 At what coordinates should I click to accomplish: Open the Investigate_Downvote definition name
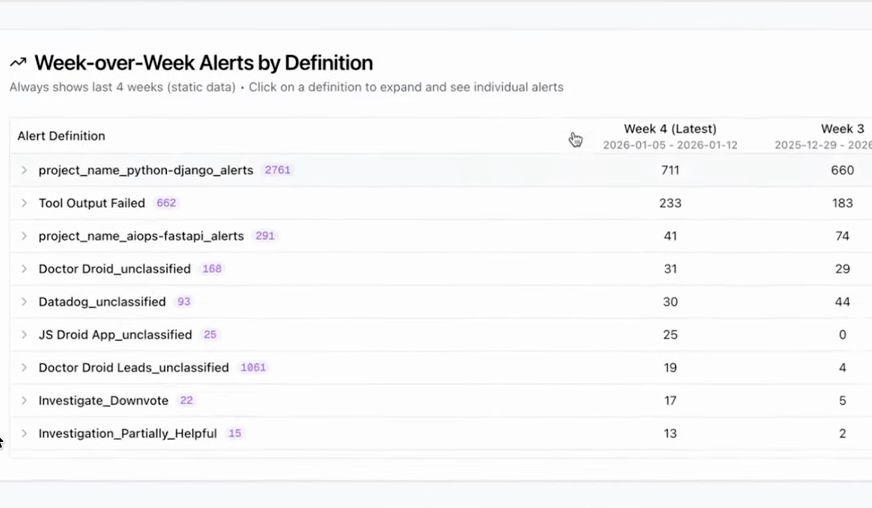pos(103,401)
